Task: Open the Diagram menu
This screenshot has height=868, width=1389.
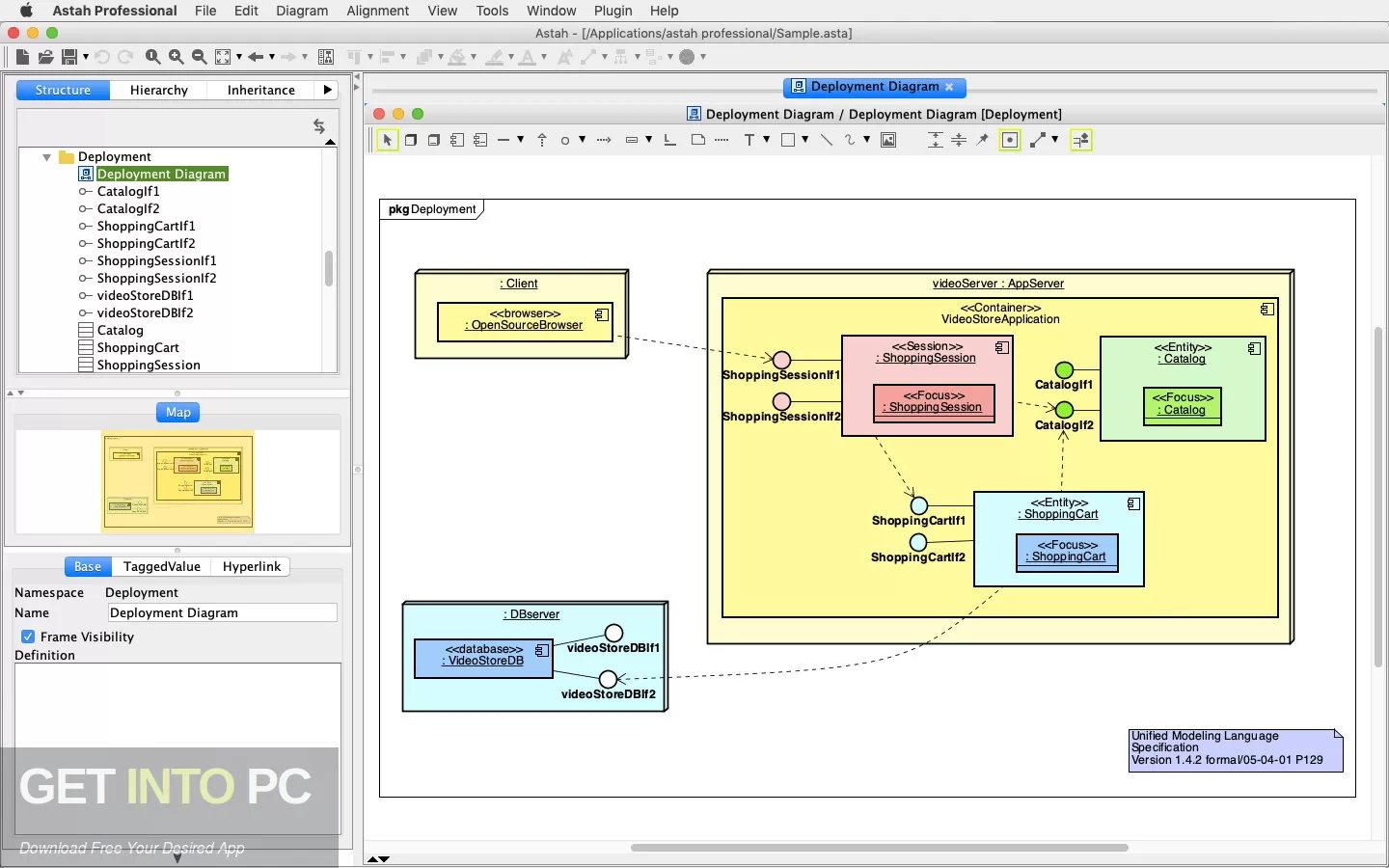Action: 302,11
